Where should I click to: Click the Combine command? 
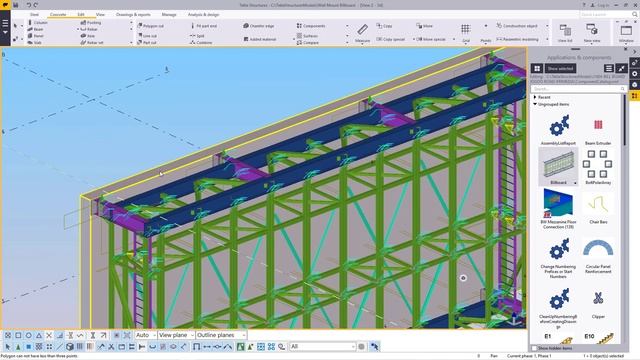(201, 42)
